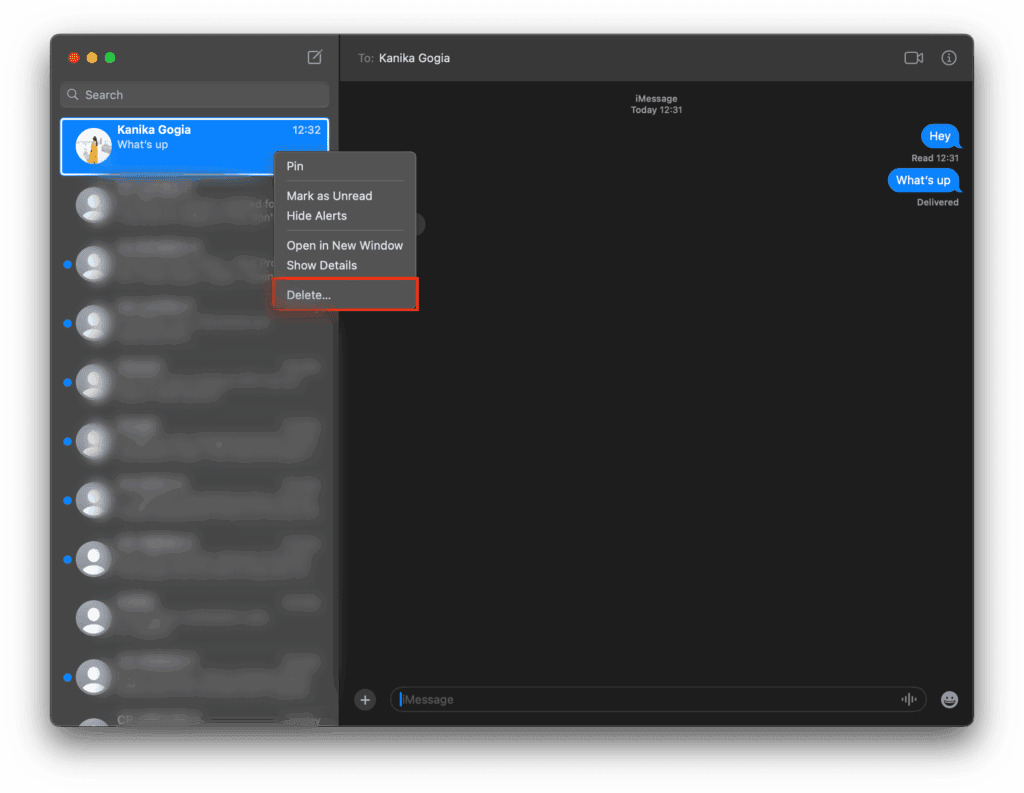This screenshot has height=793, width=1024.
Task: Click an unread blue dot indicator
Action: 67,264
